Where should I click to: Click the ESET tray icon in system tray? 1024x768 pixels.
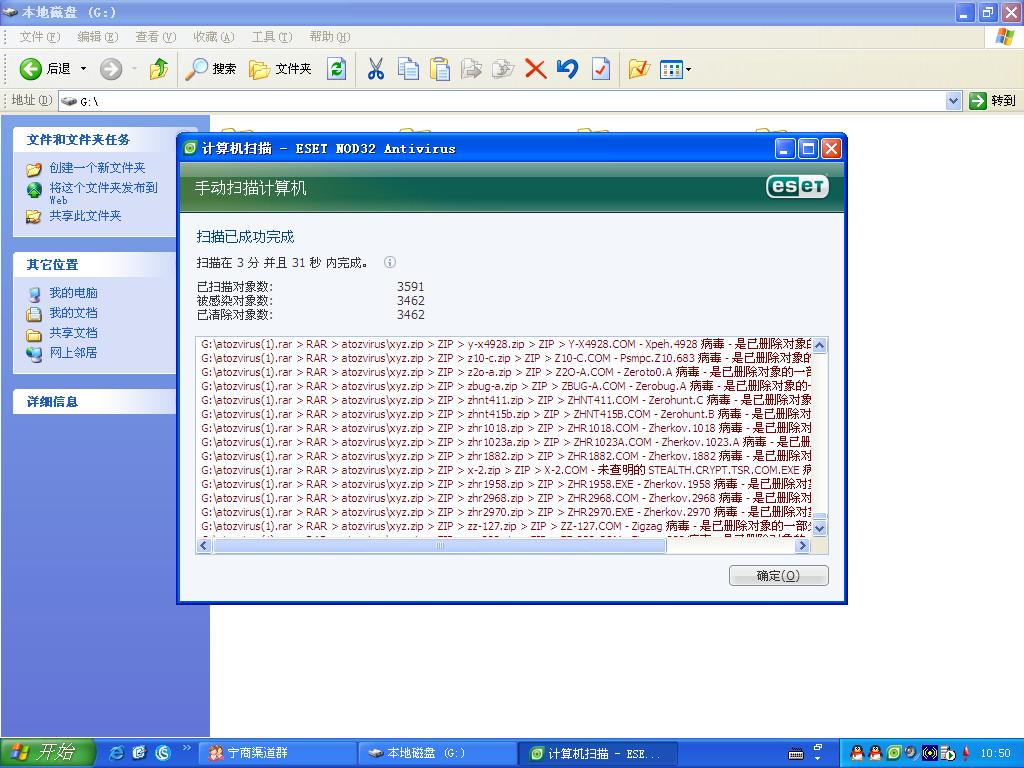tap(893, 753)
